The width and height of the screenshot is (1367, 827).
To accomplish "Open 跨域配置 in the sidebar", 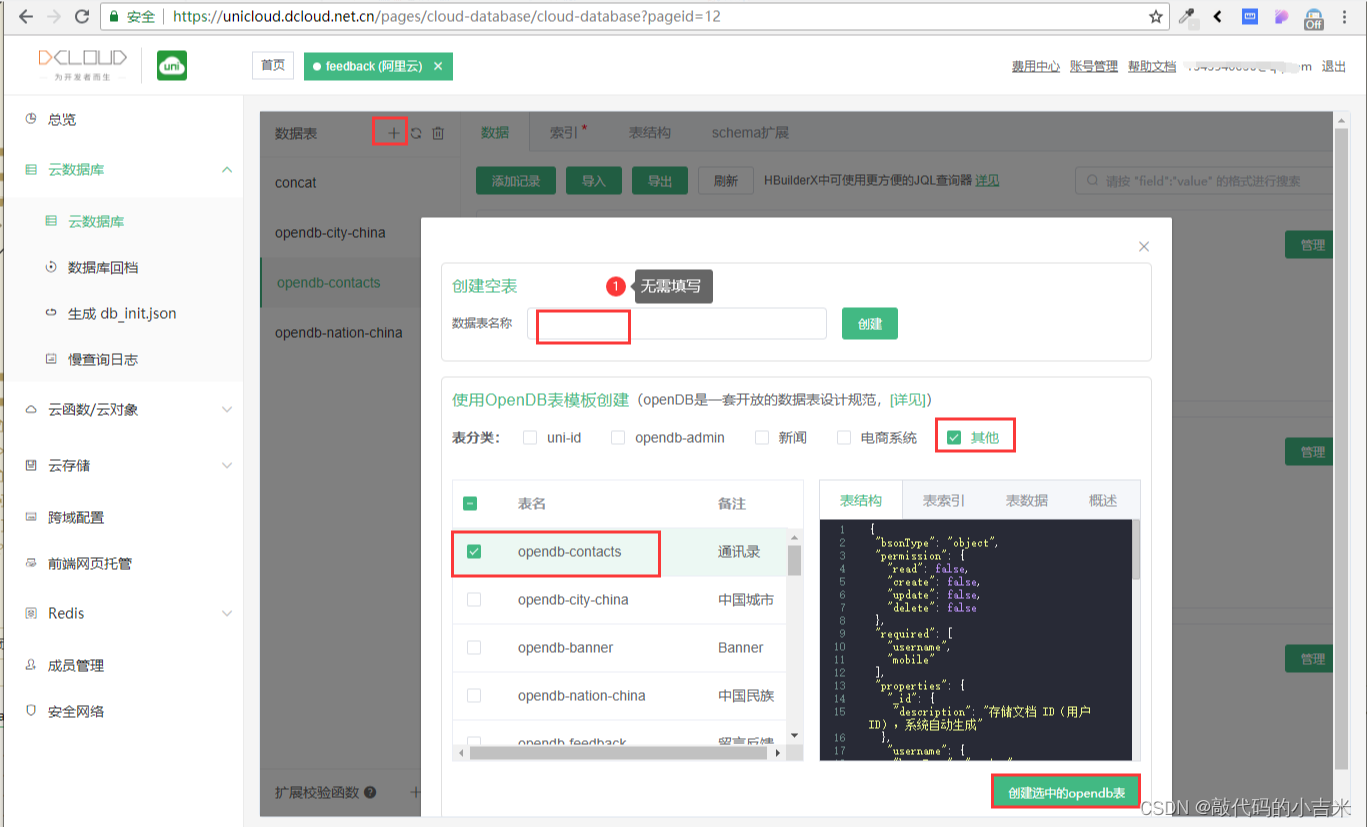I will point(76,517).
